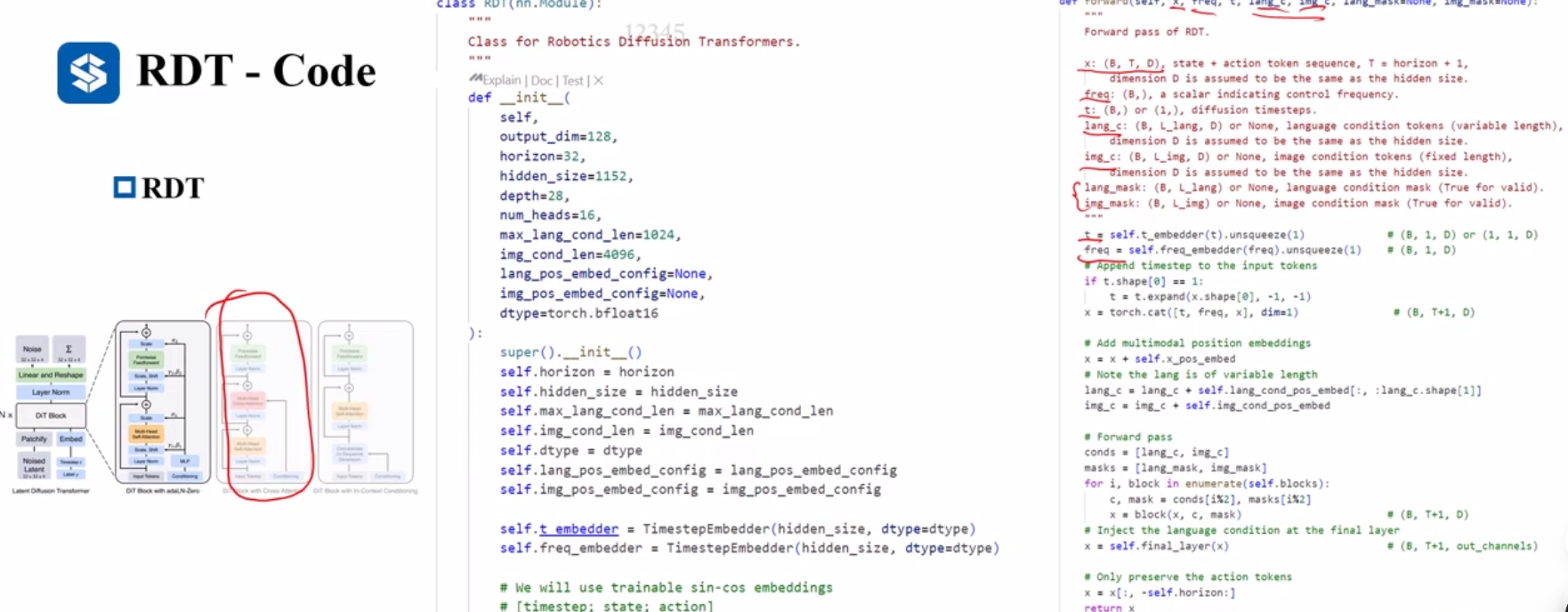Image resolution: width=1568 pixels, height=612 pixels.
Task: Click the 'max_lang_cond_len=1024,' line
Action: click(x=590, y=235)
